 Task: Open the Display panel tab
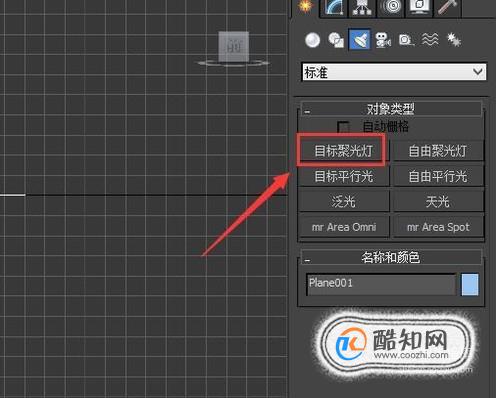pos(419,7)
